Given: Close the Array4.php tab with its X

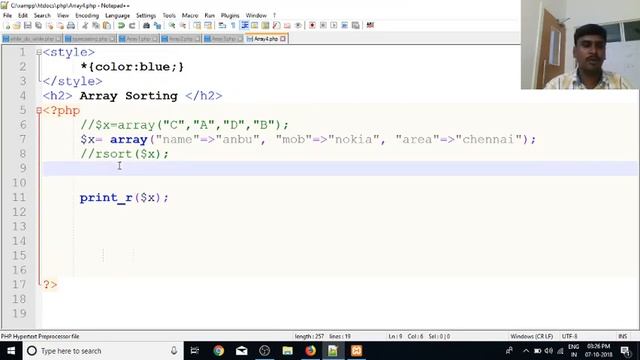Looking at the screenshot, I should [283, 39].
